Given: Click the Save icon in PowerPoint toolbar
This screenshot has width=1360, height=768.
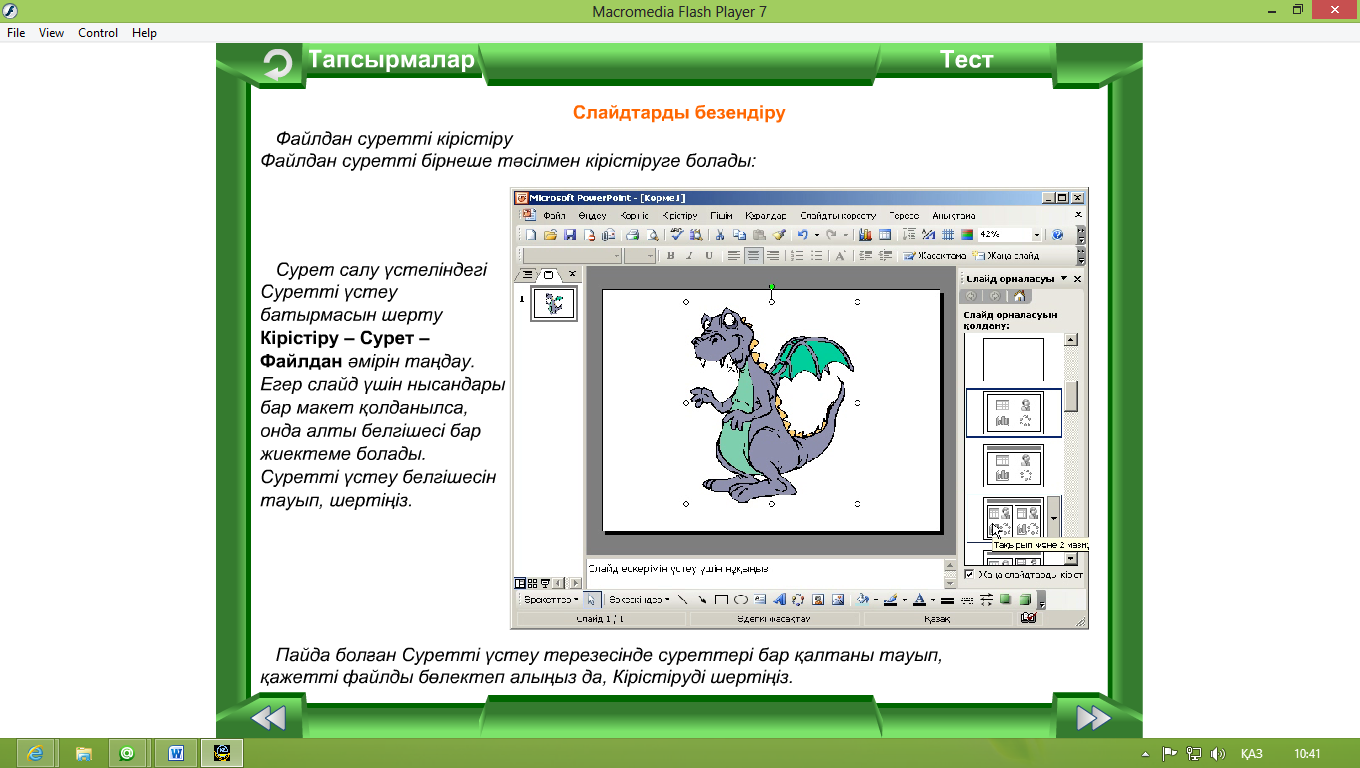Looking at the screenshot, I should point(570,235).
